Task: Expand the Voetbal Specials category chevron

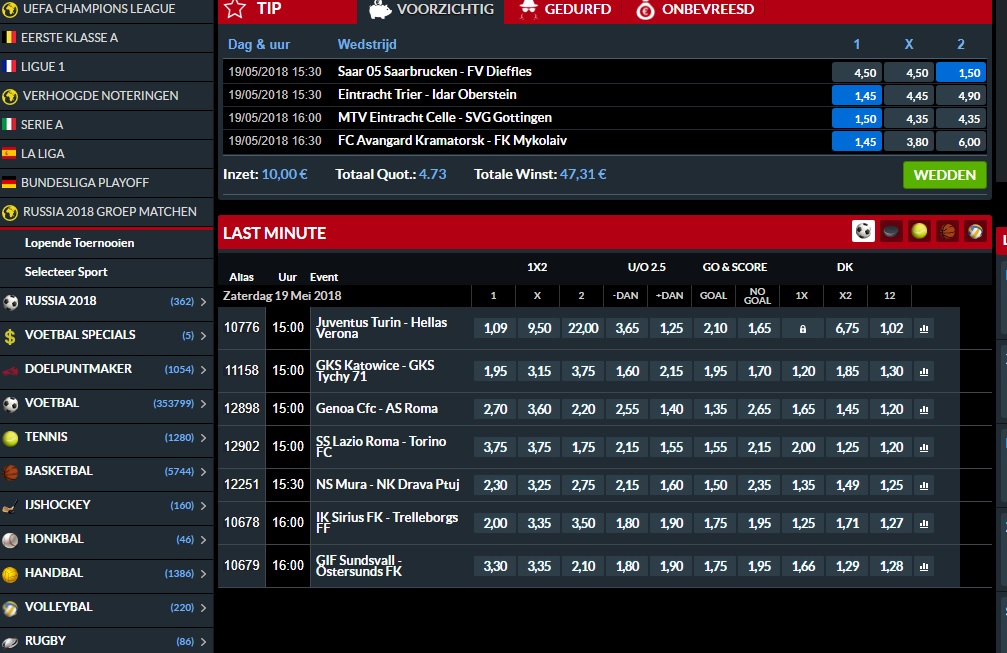Action: (x=203, y=336)
